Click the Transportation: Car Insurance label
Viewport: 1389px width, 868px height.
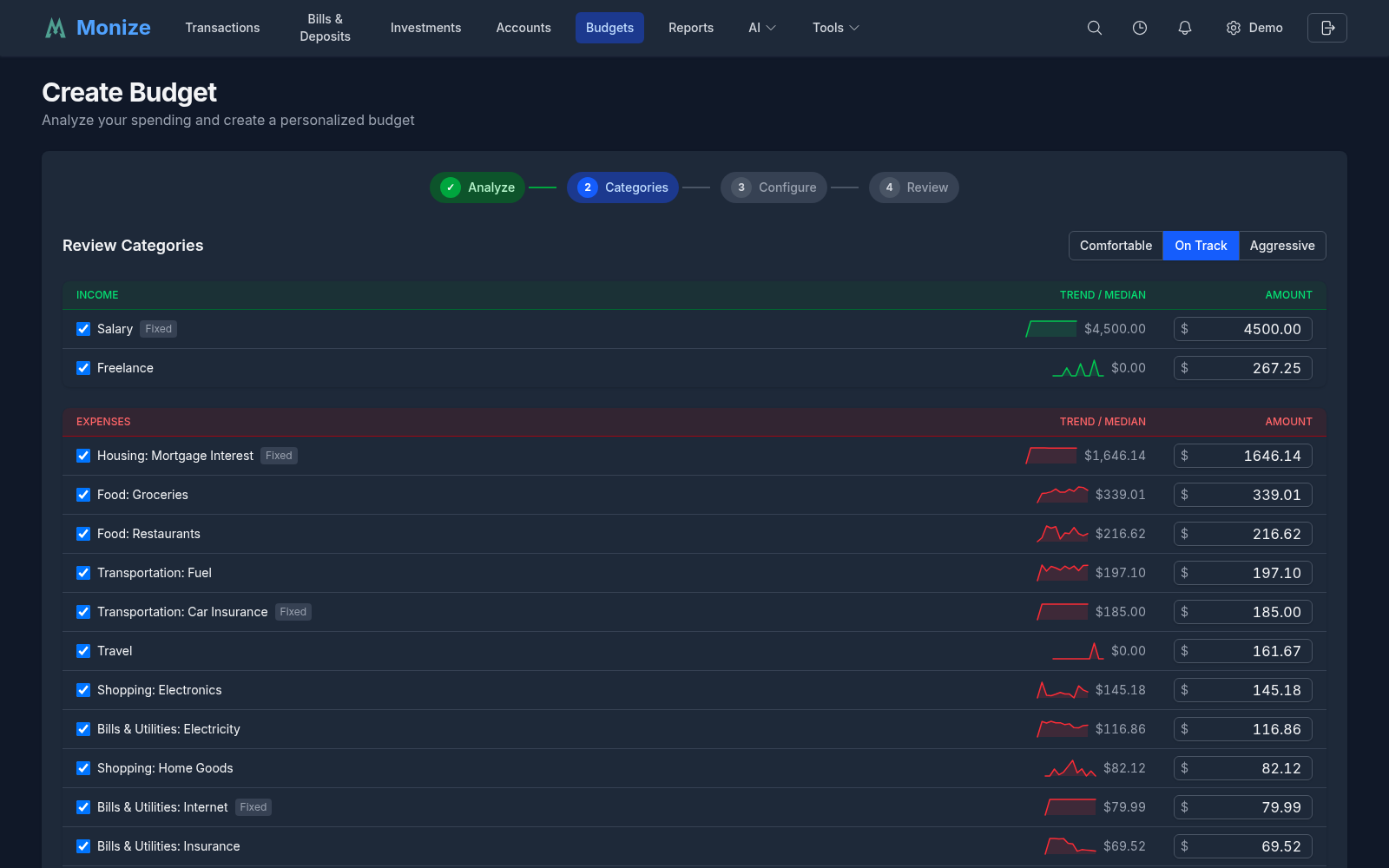[182, 612]
